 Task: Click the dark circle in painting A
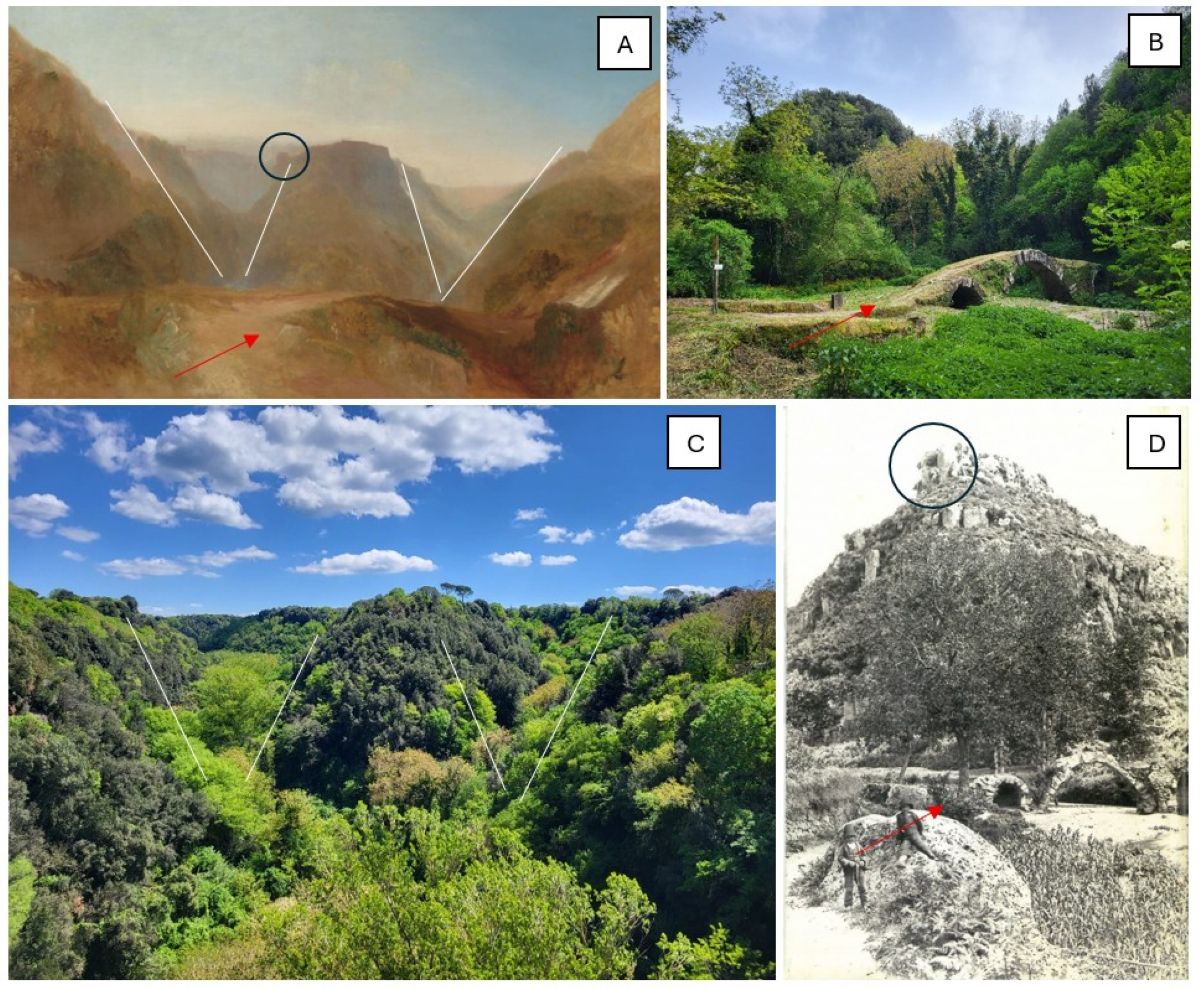(x=284, y=156)
